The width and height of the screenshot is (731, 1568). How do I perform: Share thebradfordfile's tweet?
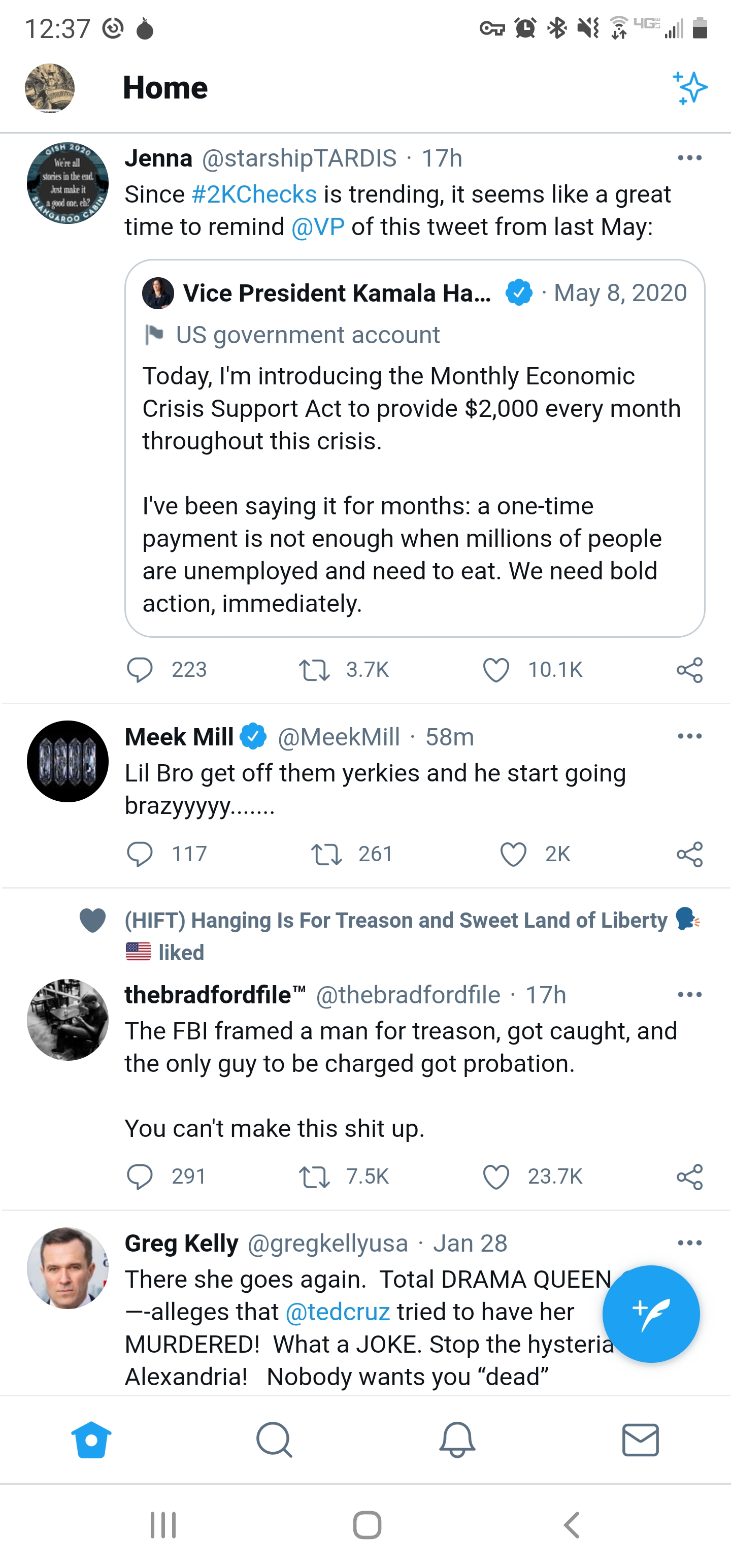689,1177
